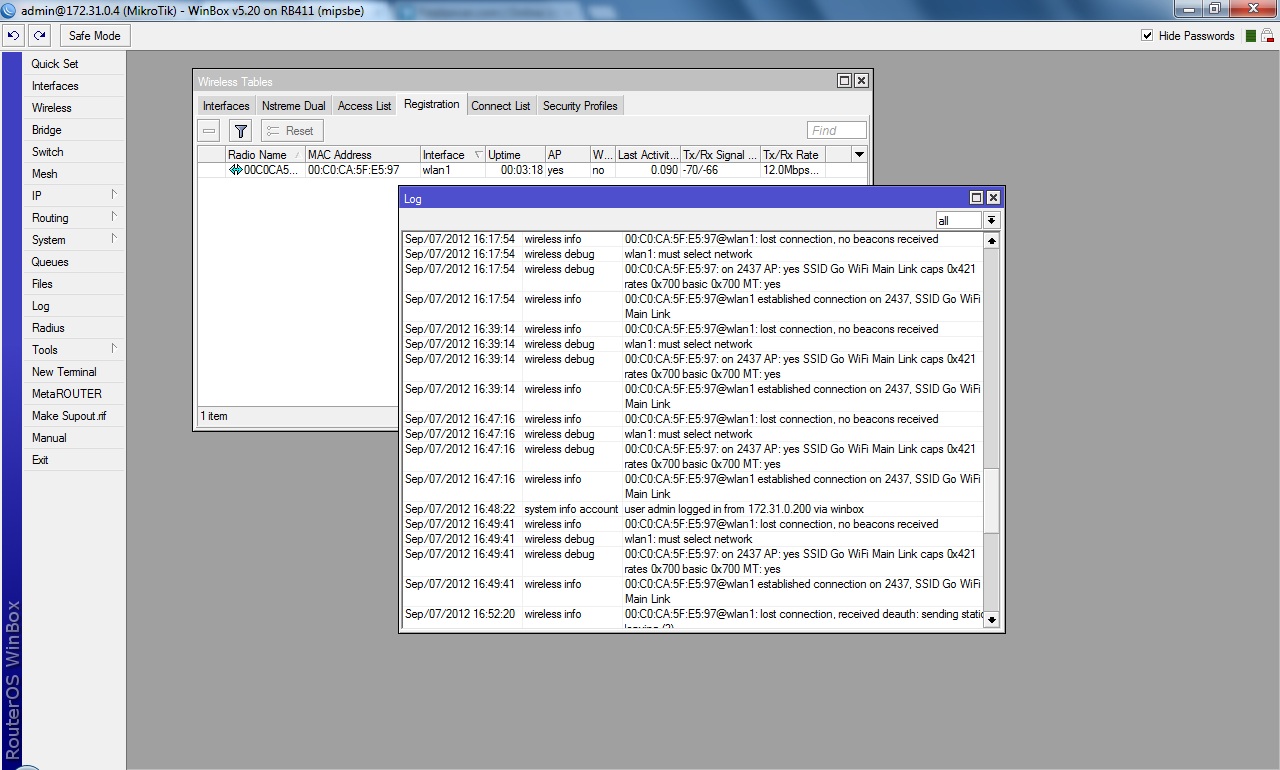
Task: Select the Registration tab
Action: 432,105
